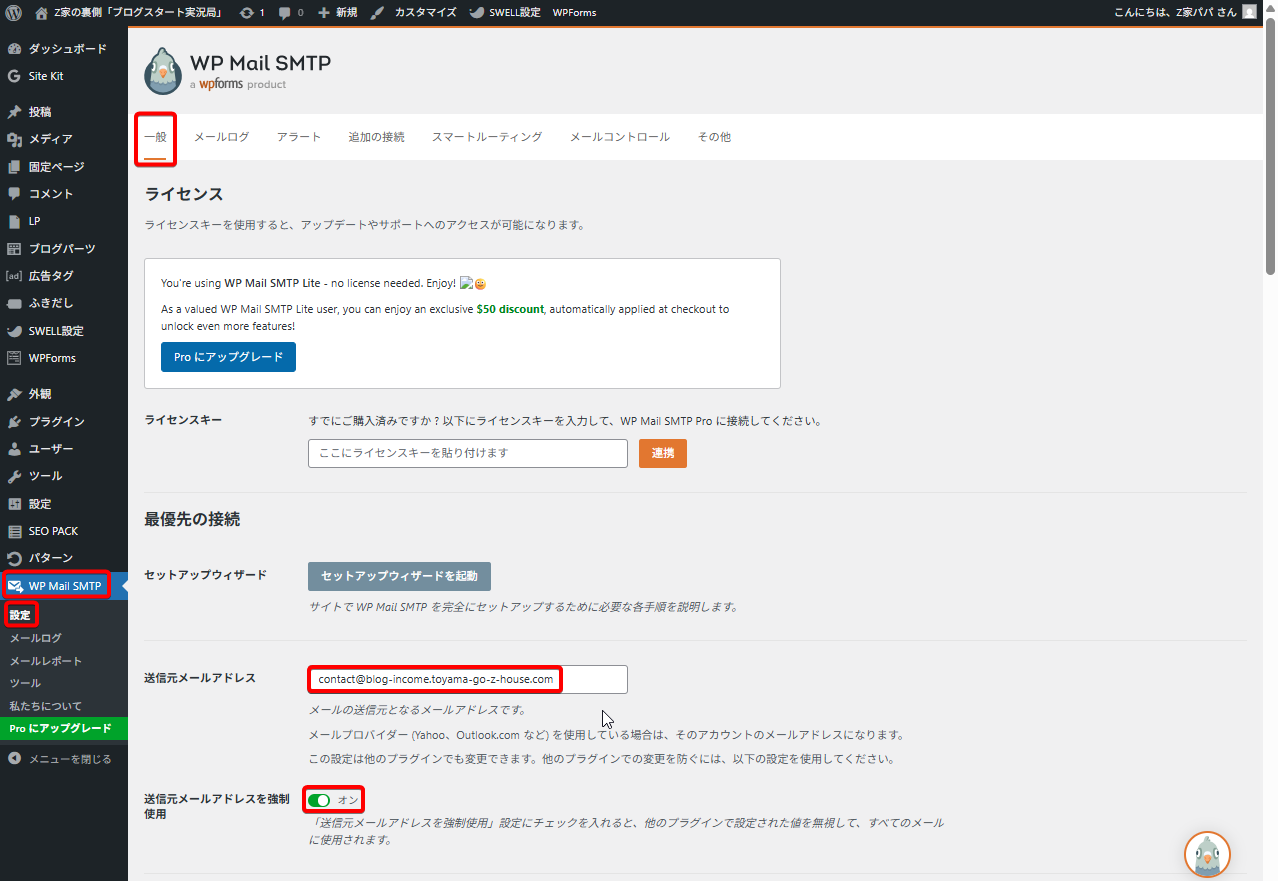The width and height of the screenshot is (1278, 881).
Task: Collapse sidebar with メニューを閉じる
Action: [x=70, y=759]
